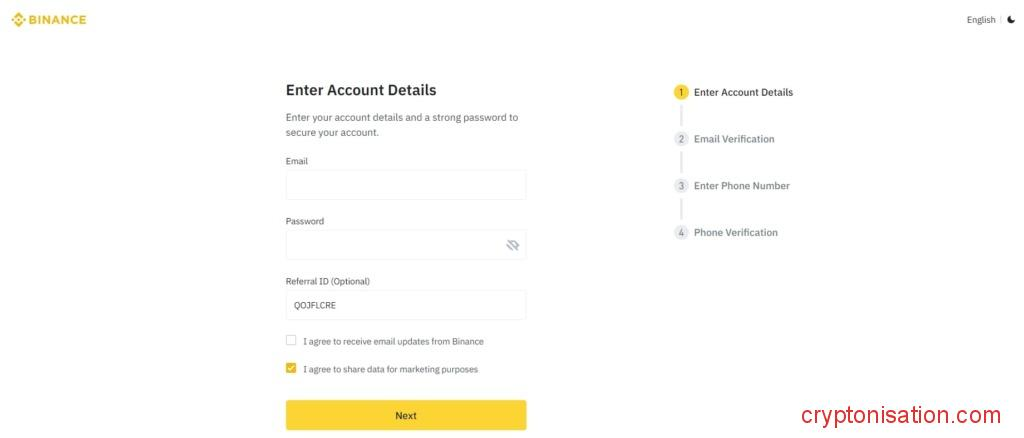The height and width of the screenshot is (438, 1024).
Task: Enable email updates from Binance checkbox
Action: 291,340
